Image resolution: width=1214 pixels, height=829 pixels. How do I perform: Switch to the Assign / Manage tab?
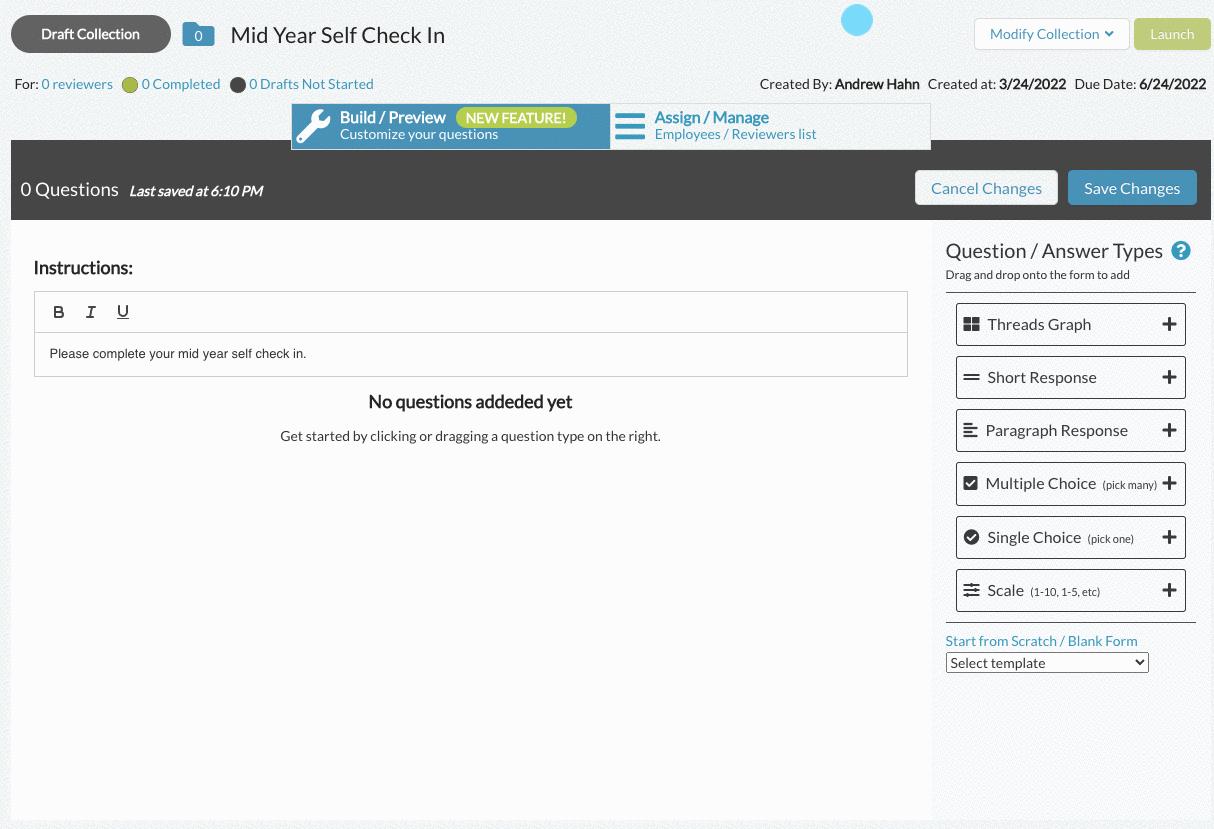[x=770, y=127]
